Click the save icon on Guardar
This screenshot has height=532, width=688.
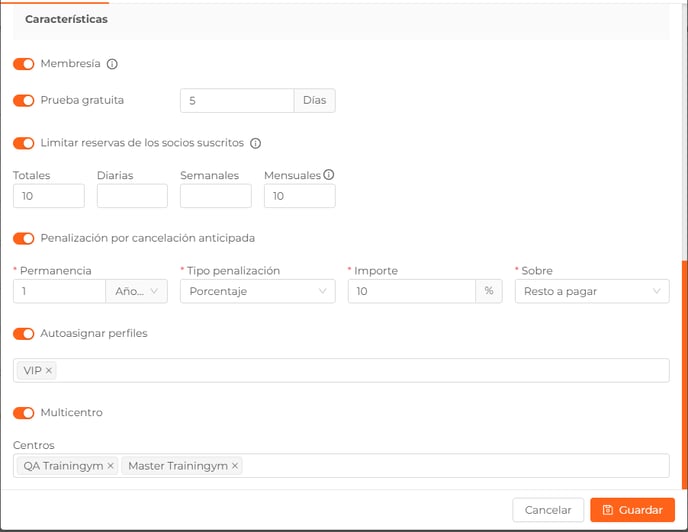[x=608, y=510]
